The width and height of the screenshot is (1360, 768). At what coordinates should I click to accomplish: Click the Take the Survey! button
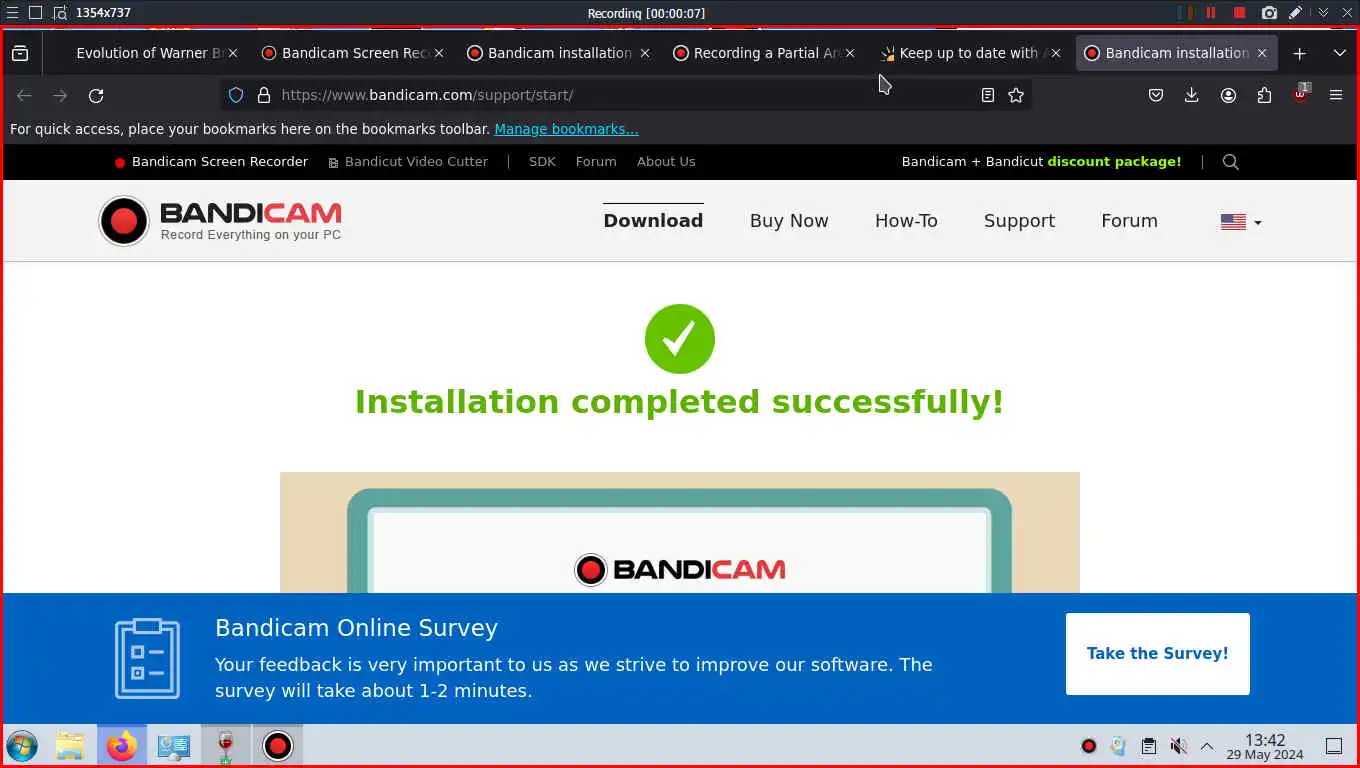pyautogui.click(x=1158, y=654)
